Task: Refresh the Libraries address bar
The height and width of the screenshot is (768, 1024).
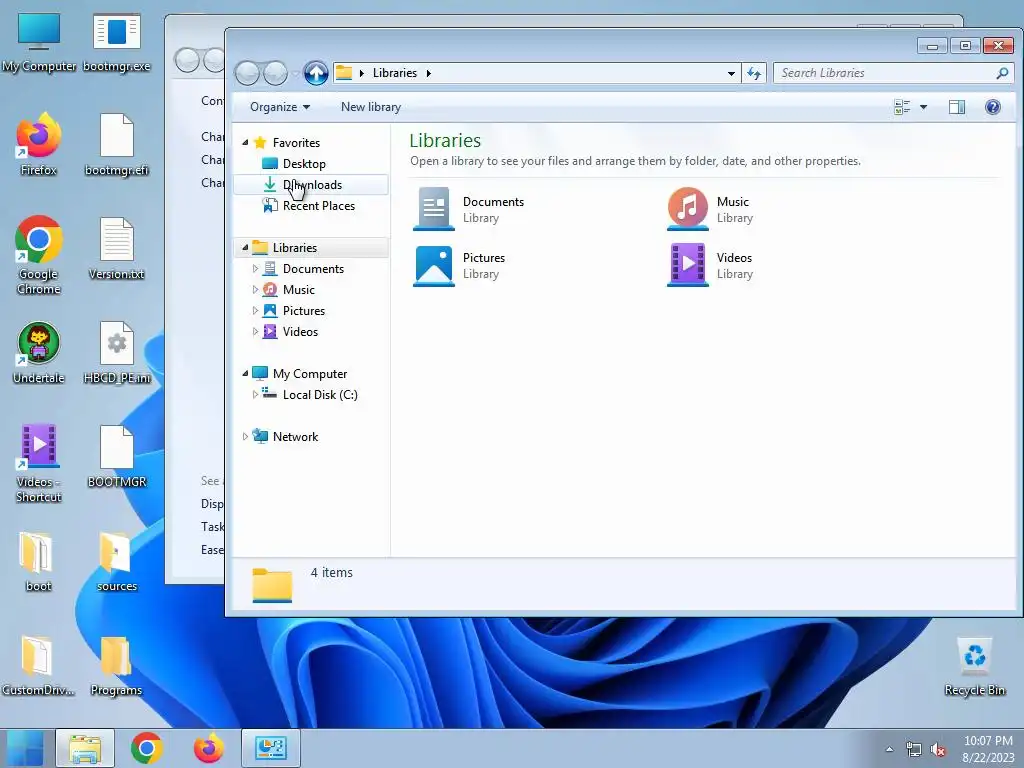Action: coord(754,73)
